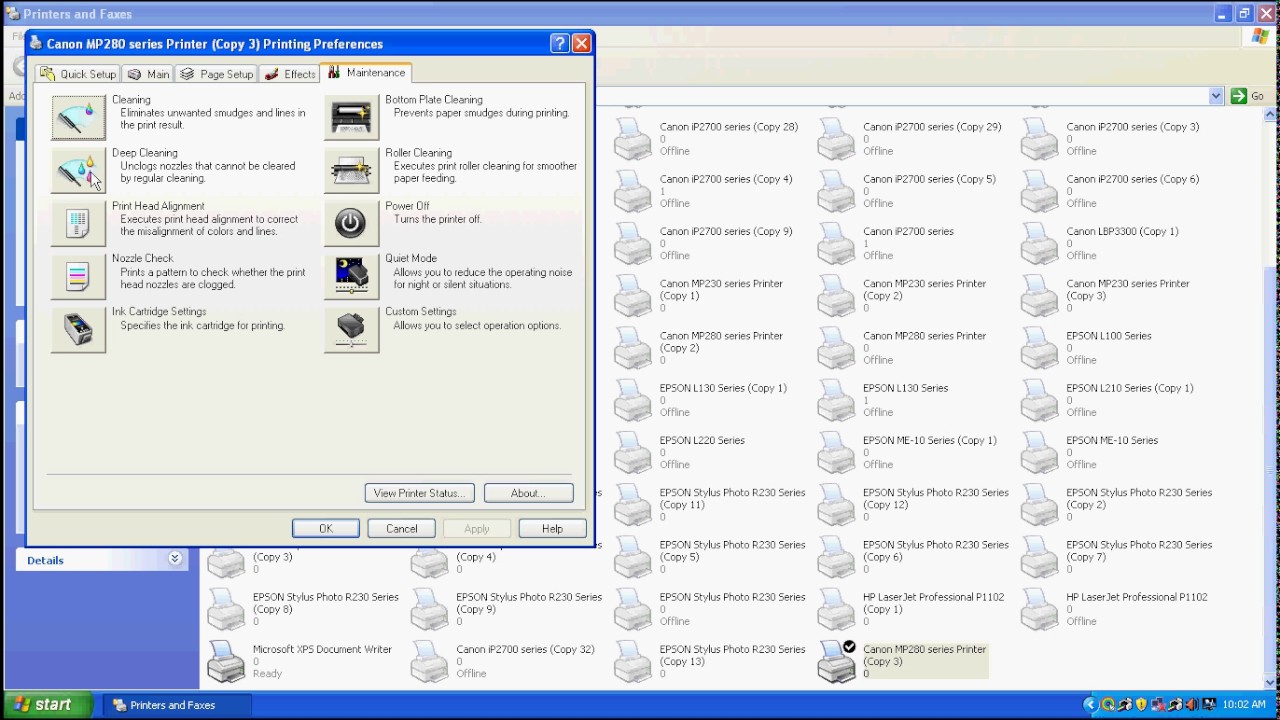1280x720 pixels.
Task: Click the Go button in address bar
Action: tap(1248, 96)
